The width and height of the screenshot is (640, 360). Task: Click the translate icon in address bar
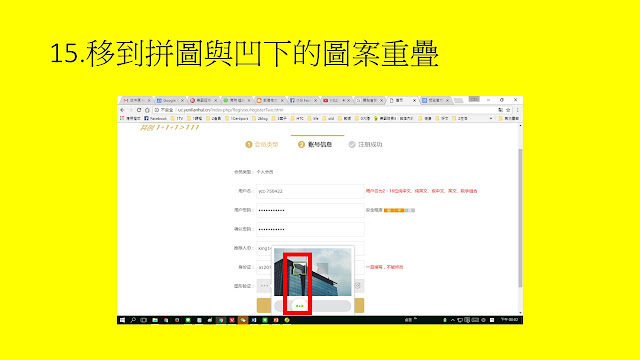tap(500, 110)
